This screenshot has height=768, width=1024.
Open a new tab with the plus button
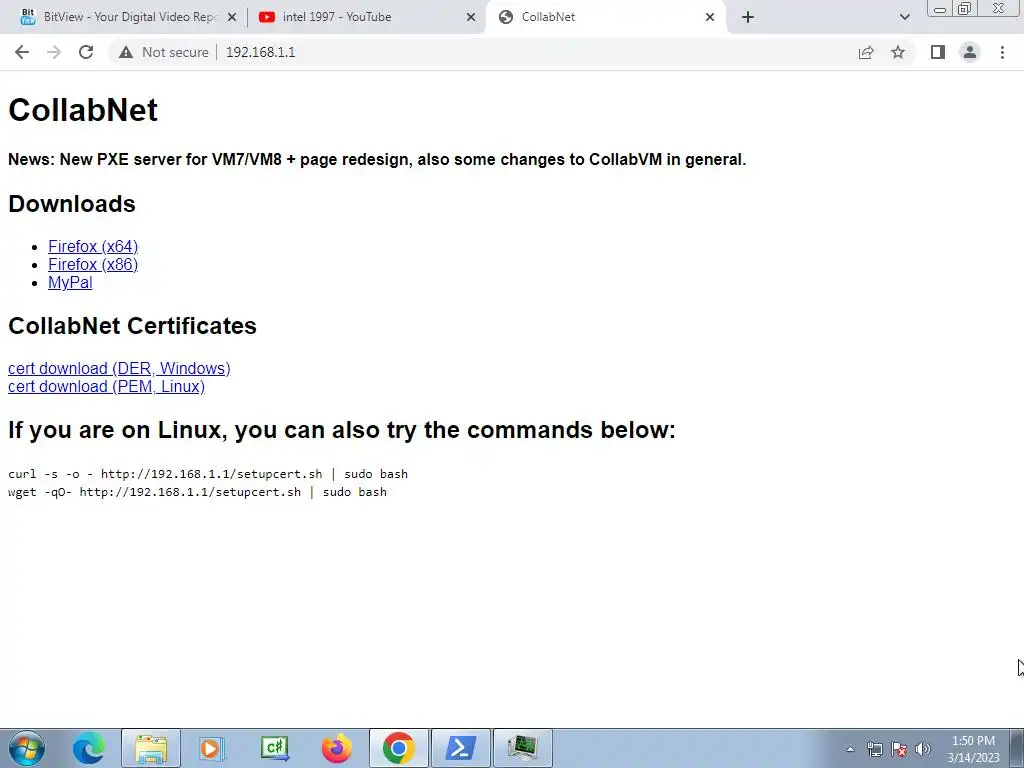coord(748,17)
